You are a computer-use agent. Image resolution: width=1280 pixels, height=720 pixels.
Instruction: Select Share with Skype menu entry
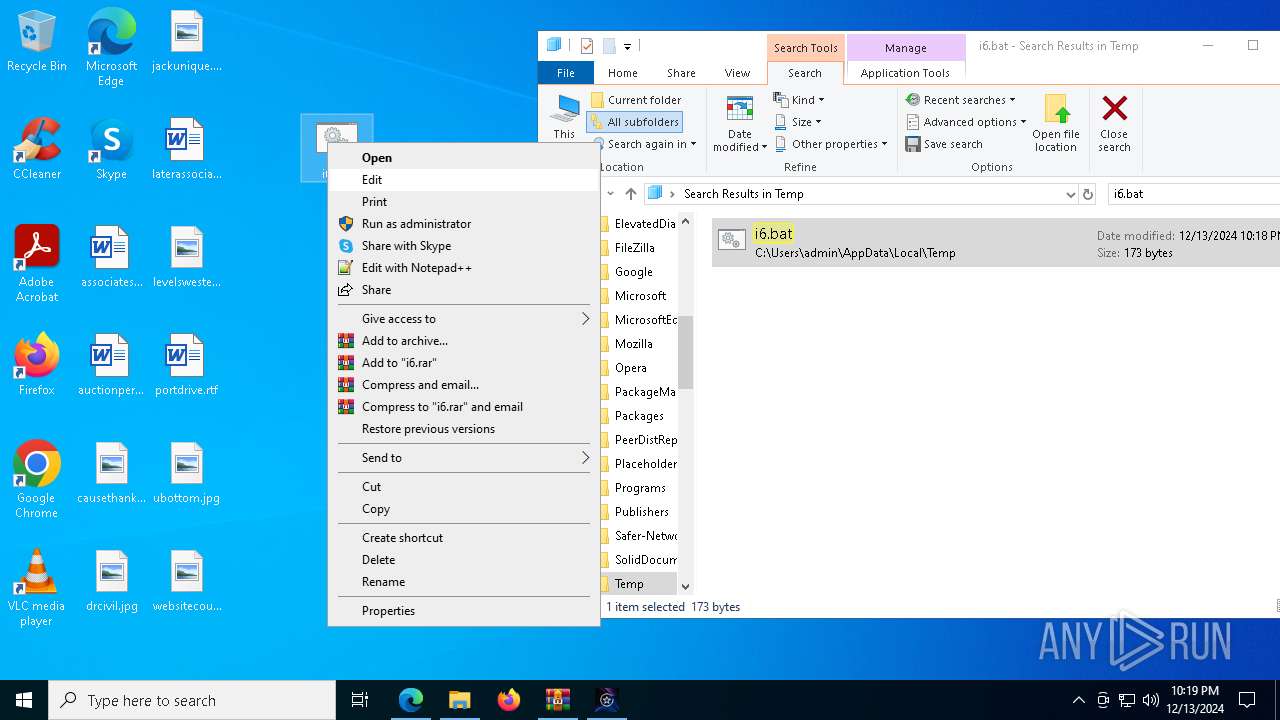point(464,246)
